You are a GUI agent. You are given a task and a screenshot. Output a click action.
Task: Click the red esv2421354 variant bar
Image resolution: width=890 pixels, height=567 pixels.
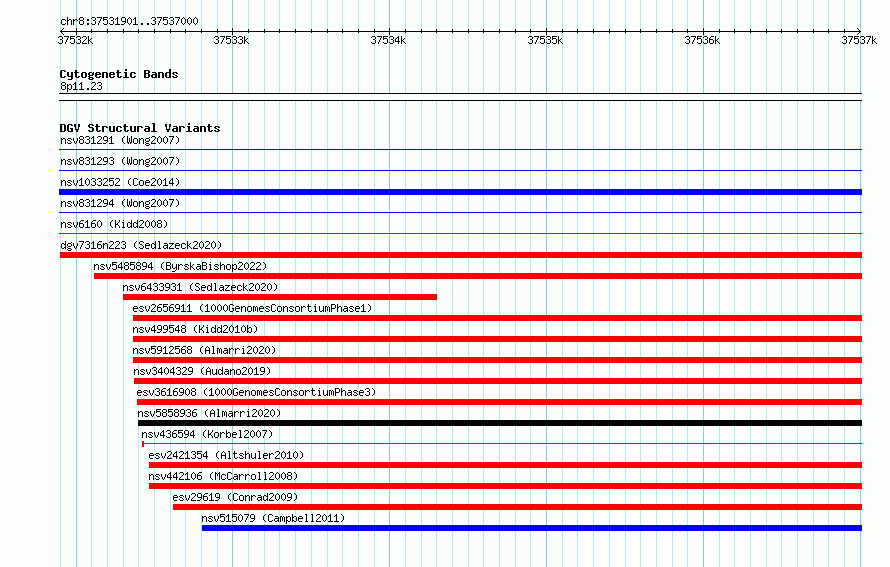pyautogui.click(x=505, y=465)
